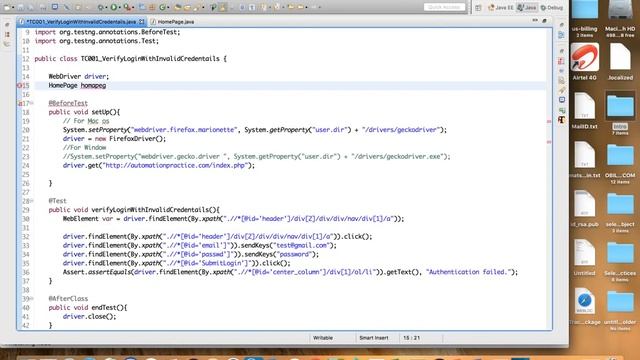Screen dimensions: 640x360
Task: Maximize the editor area
Action: tap(544, 20)
